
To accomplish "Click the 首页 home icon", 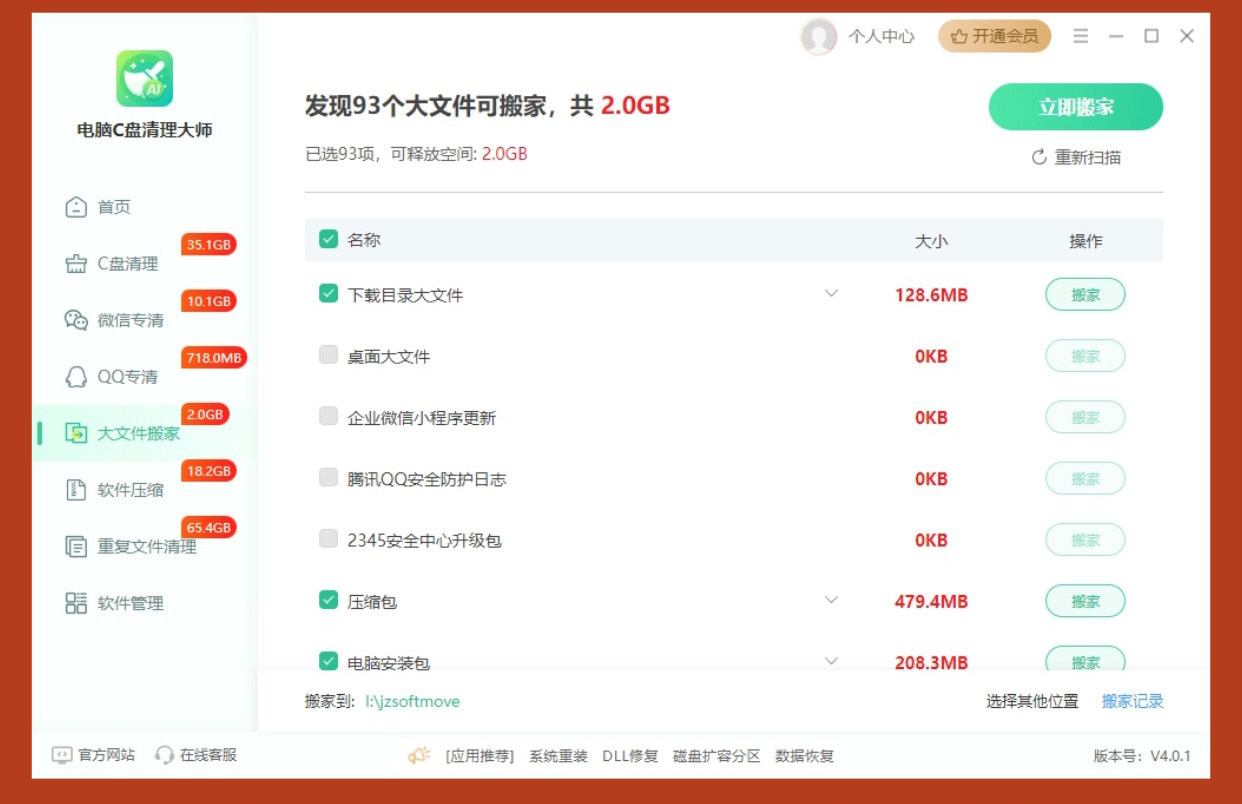I will coord(76,207).
